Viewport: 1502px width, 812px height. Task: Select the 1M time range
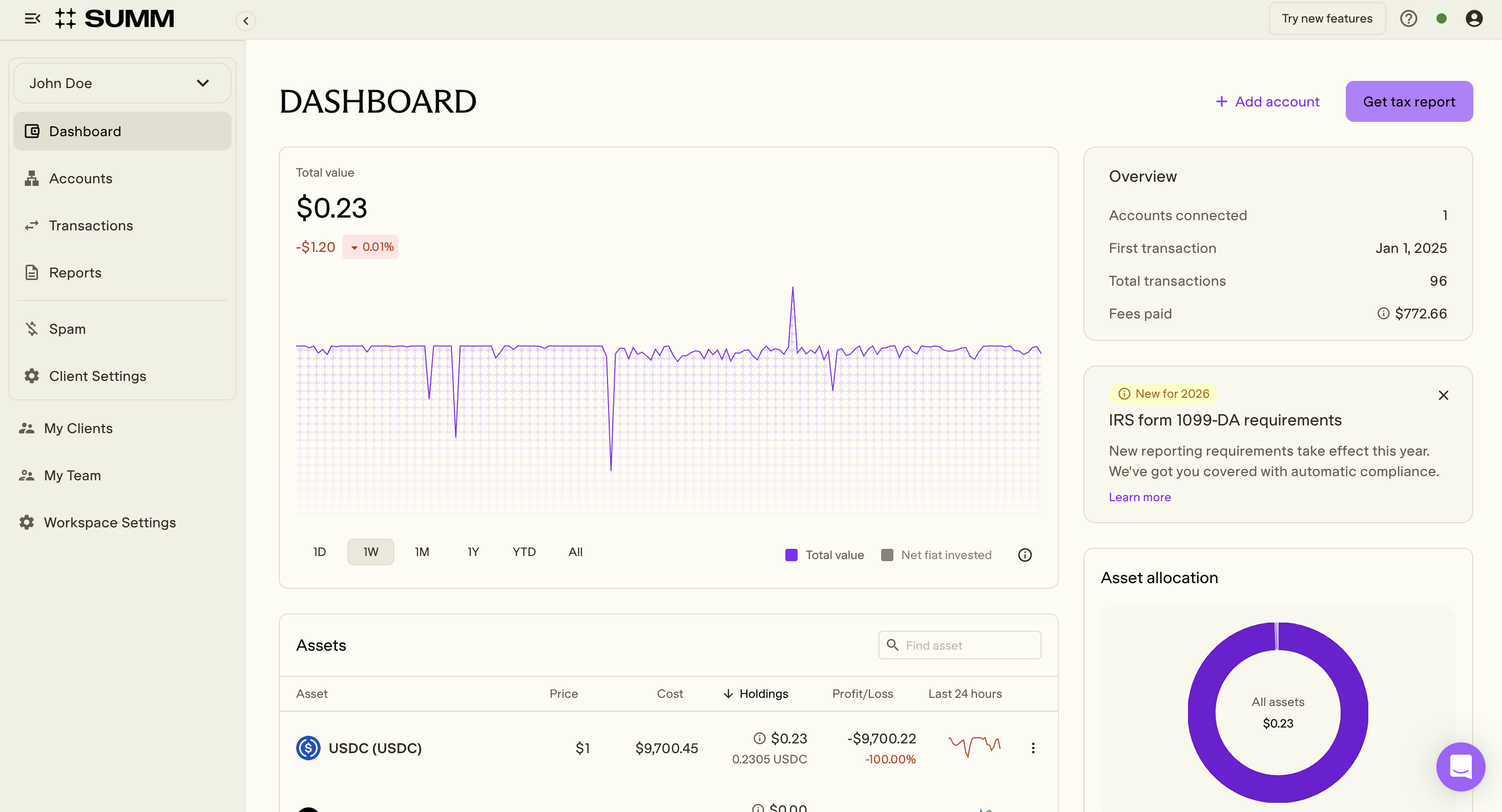click(x=422, y=552)
